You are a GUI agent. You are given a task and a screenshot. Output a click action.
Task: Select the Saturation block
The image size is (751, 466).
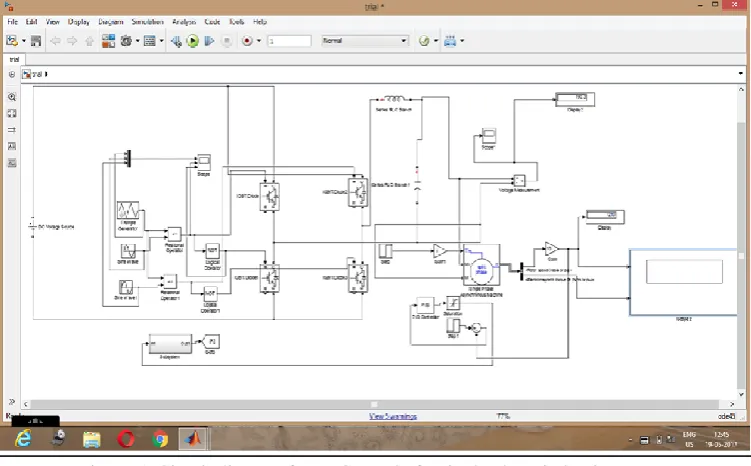pyautogui.click(x=453, y=303)
